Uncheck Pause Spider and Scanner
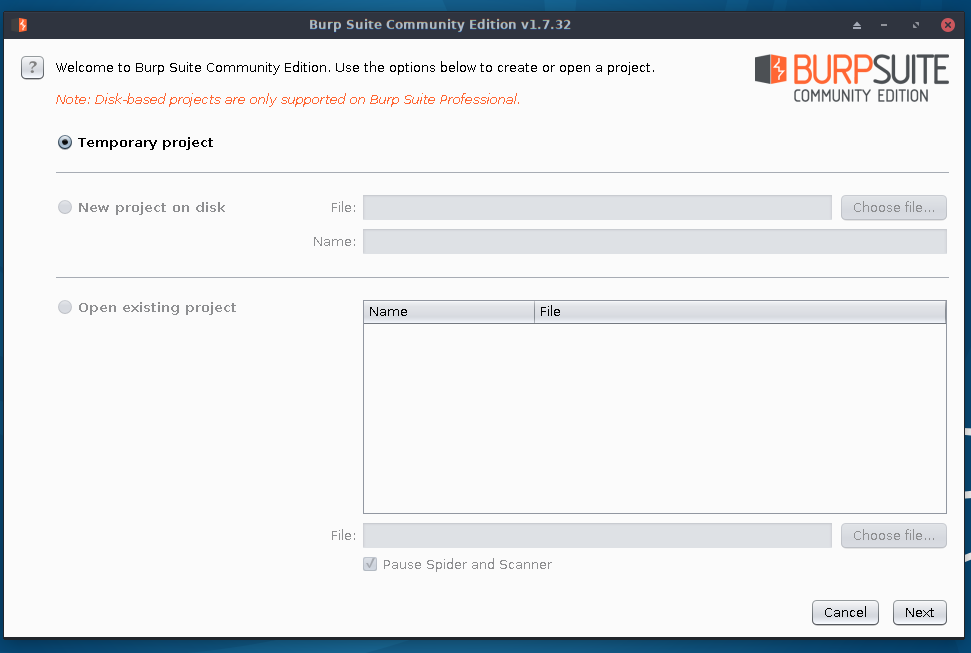 coord(370,564)
